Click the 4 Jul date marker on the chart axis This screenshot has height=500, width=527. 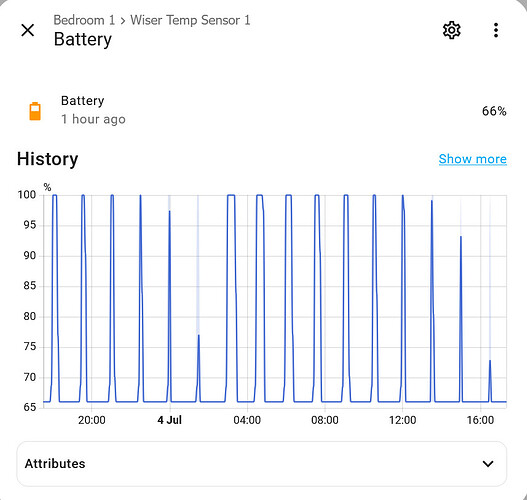(169, 420)
